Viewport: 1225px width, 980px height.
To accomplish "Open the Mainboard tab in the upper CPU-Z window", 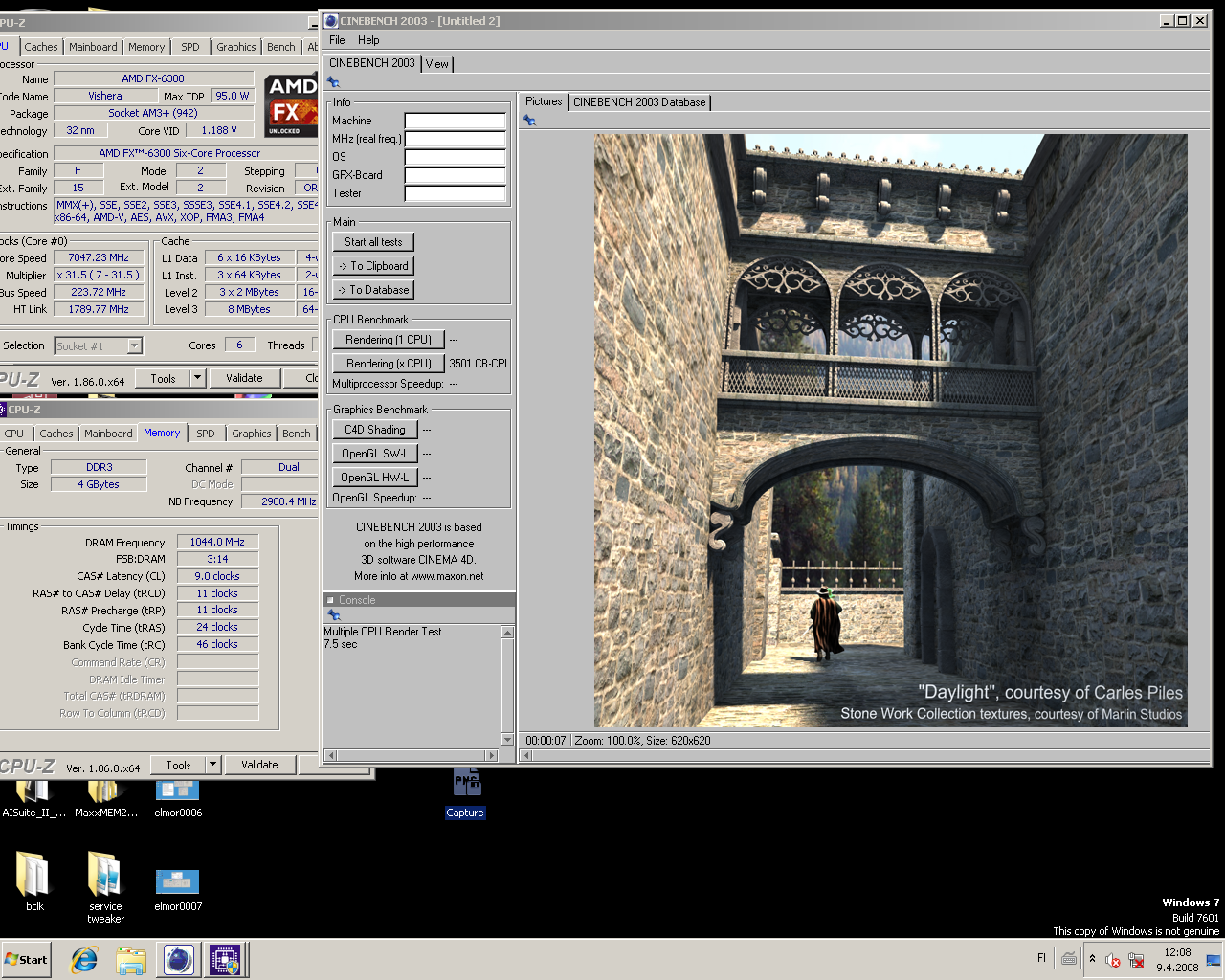I will point(93,47).
